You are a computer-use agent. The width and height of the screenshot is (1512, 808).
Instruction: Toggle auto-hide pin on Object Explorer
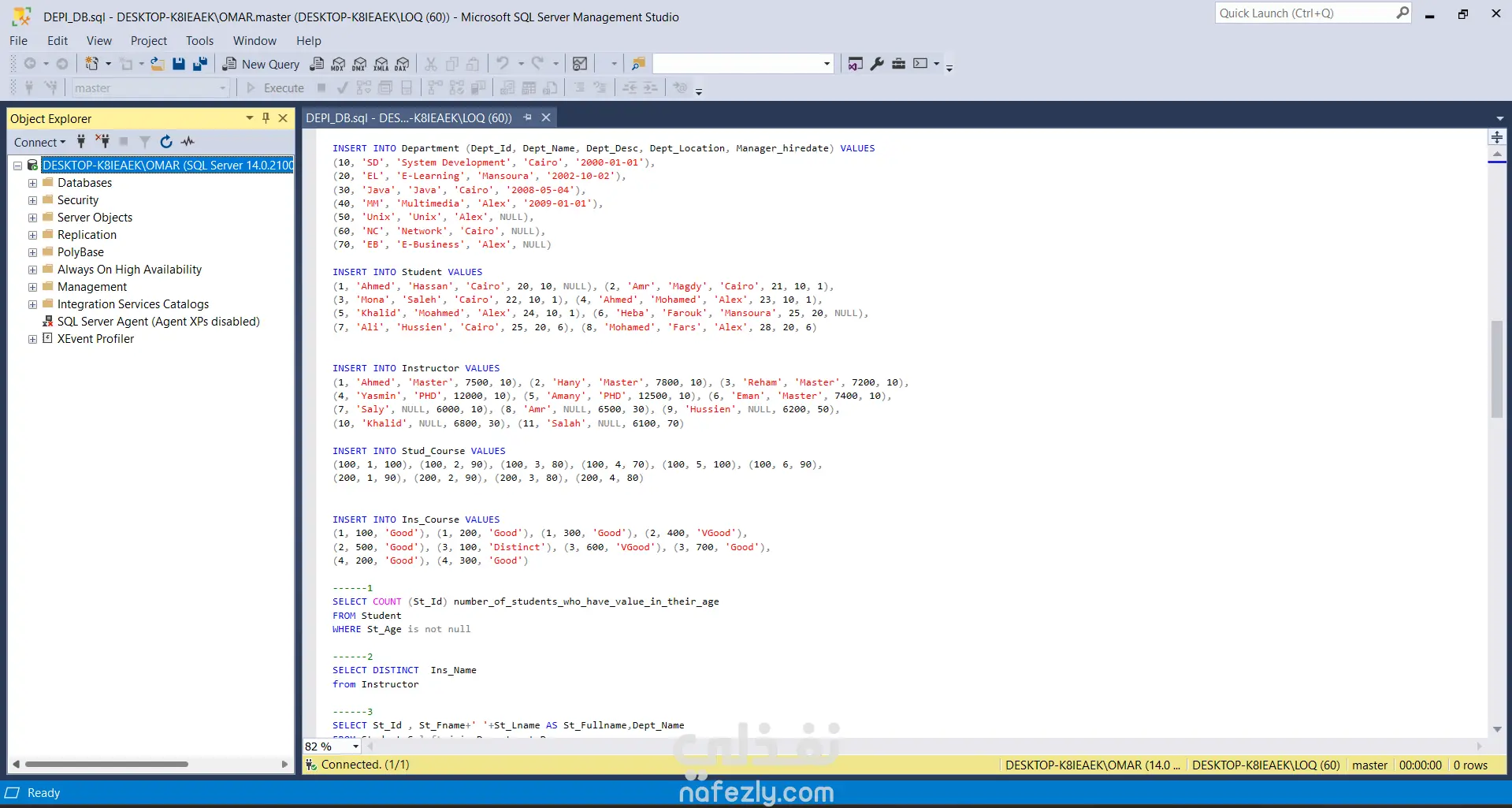[x=266, y=118]
